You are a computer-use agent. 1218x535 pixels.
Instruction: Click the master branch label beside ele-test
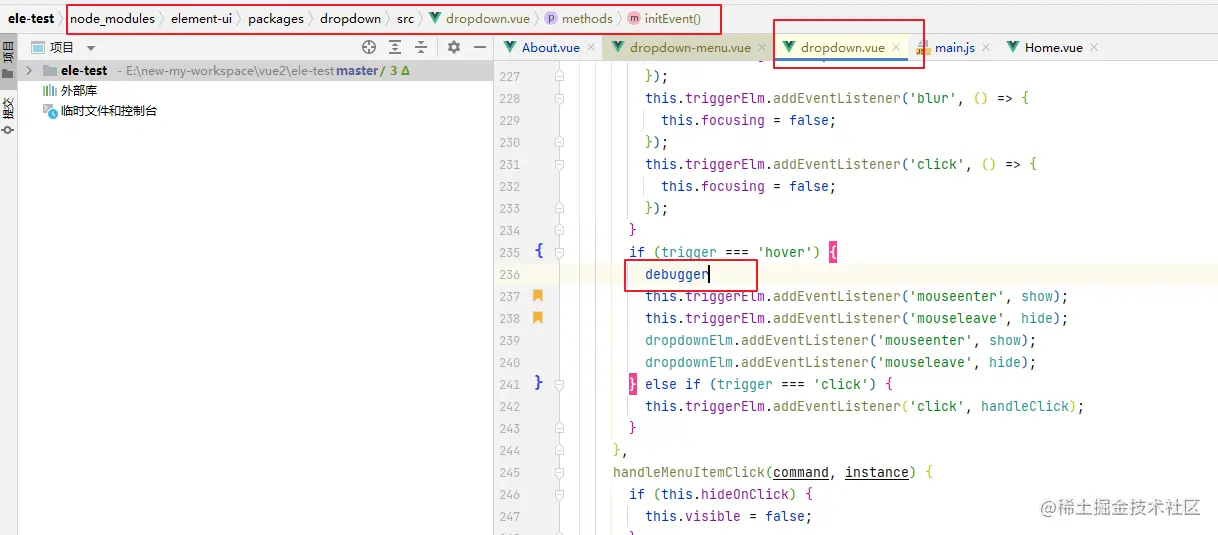[x=357, y=71]
